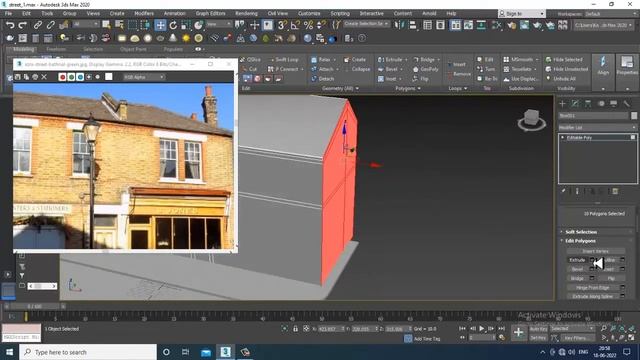This screenshot has width=640, height=360.
Task: Toggle the Scene Explorer icon
Action: (x=427, y=25)
